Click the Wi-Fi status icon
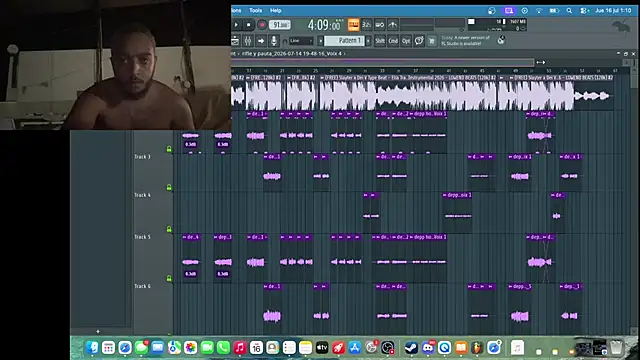 coord(539,11)
